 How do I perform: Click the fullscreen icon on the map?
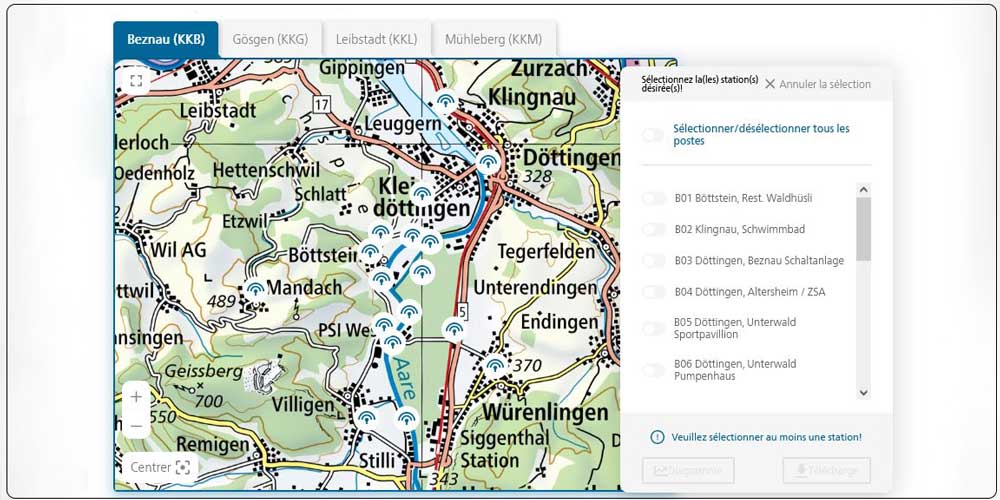(x=136, y=80)
